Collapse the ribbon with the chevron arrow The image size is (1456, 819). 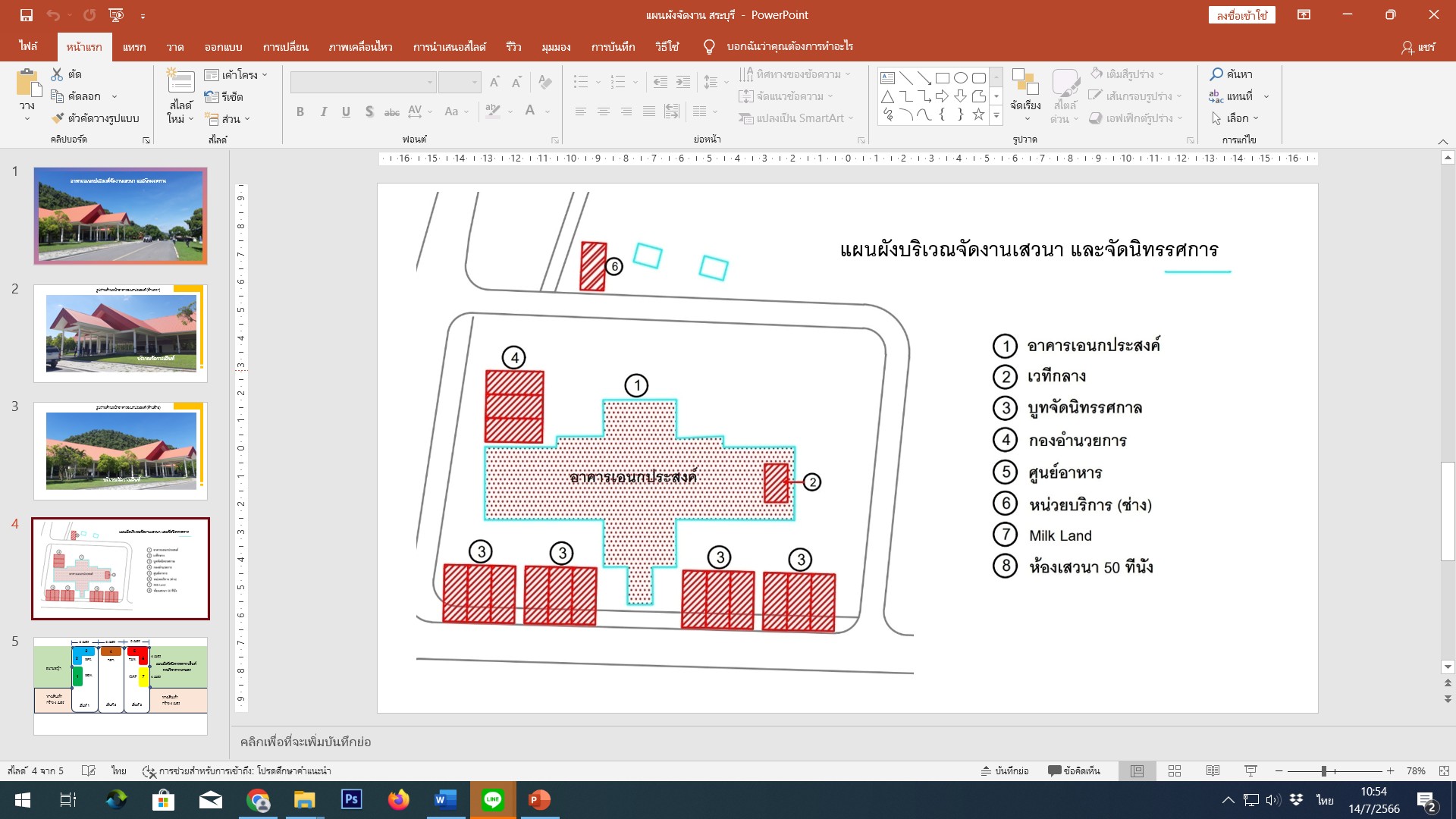coord(1443,142)
